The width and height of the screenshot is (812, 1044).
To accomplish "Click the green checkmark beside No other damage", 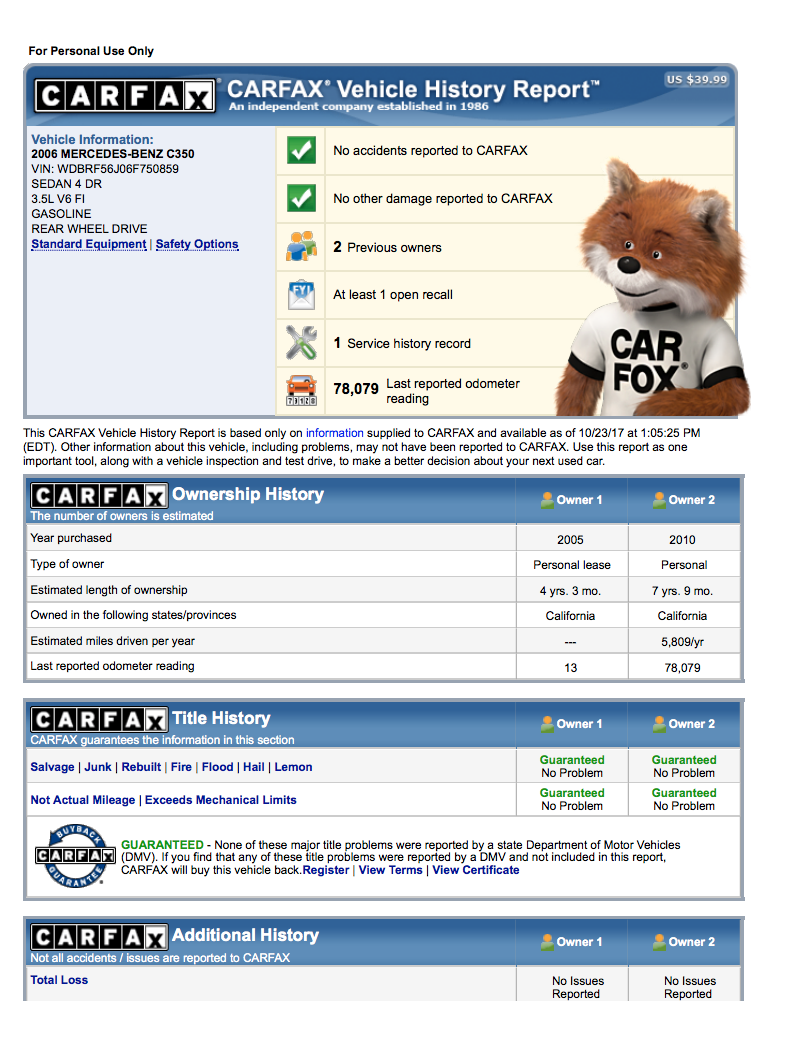I will pyautogui.click(x=301, y=198).
